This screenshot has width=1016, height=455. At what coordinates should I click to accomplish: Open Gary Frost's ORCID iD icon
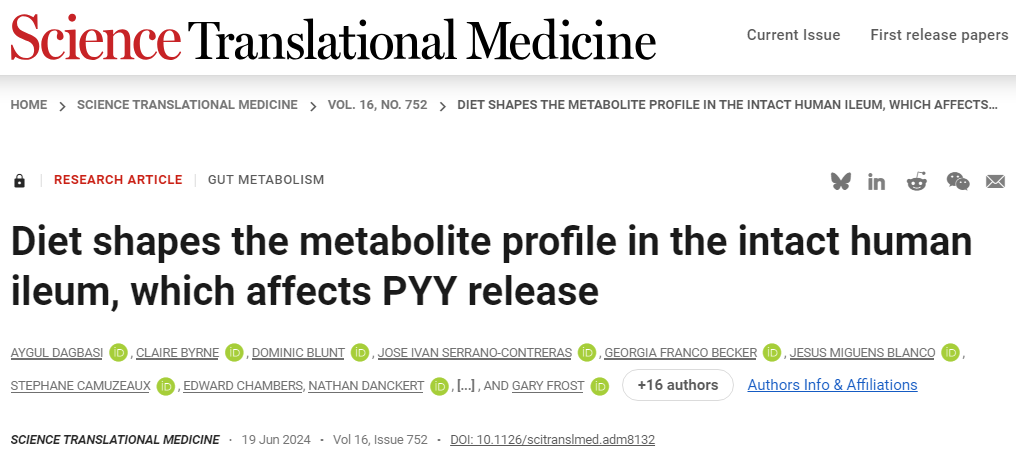599,385
